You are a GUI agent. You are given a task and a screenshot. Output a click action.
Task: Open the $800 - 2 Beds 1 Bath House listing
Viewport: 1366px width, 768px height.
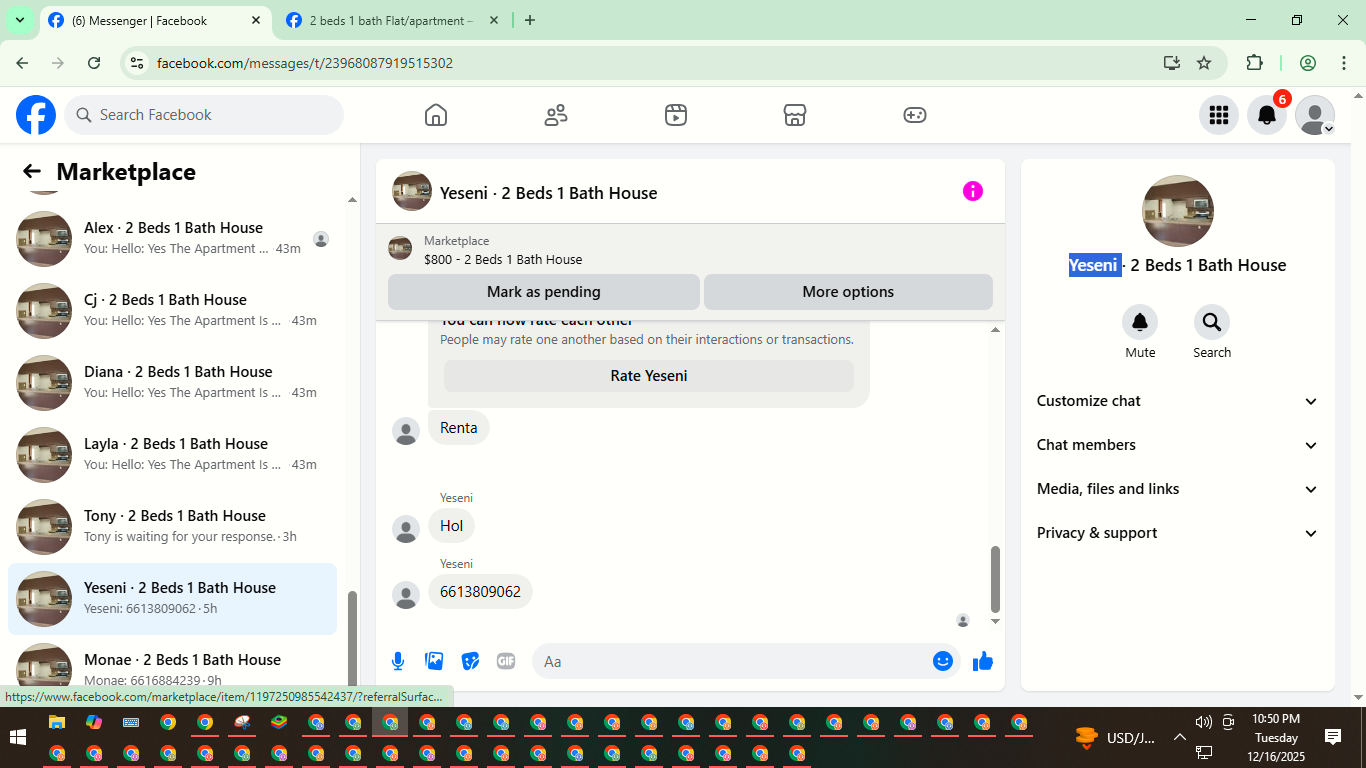click(503, 259)
